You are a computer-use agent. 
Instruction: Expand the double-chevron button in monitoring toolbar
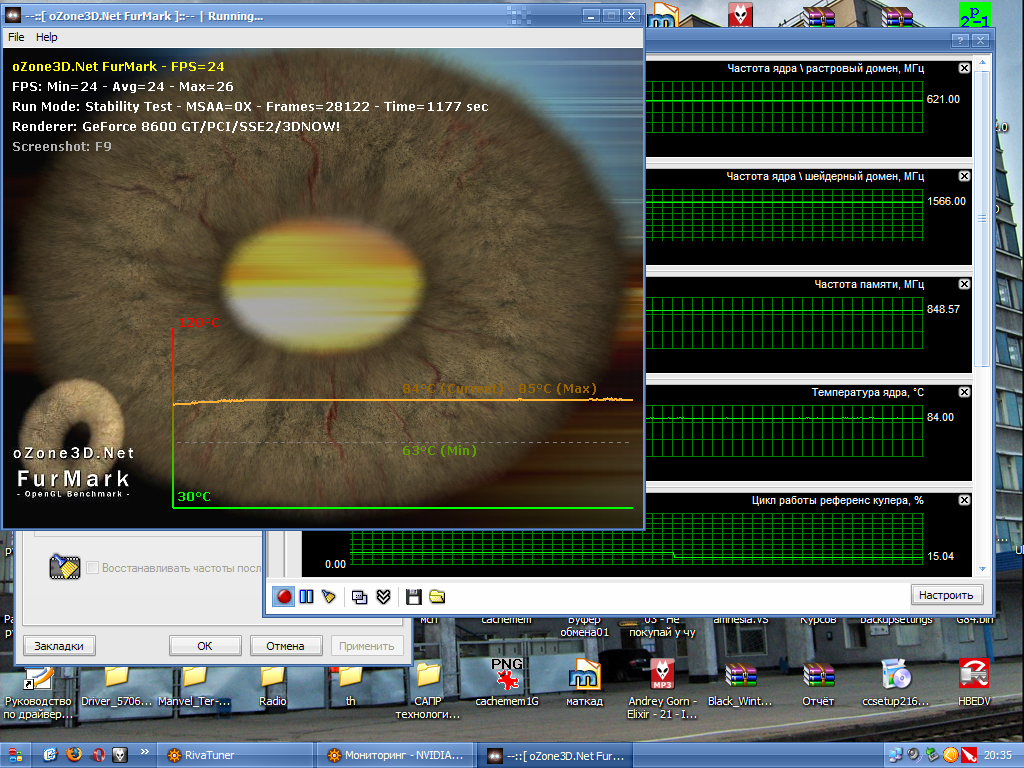pyautogui.click(x=383, y=596)
